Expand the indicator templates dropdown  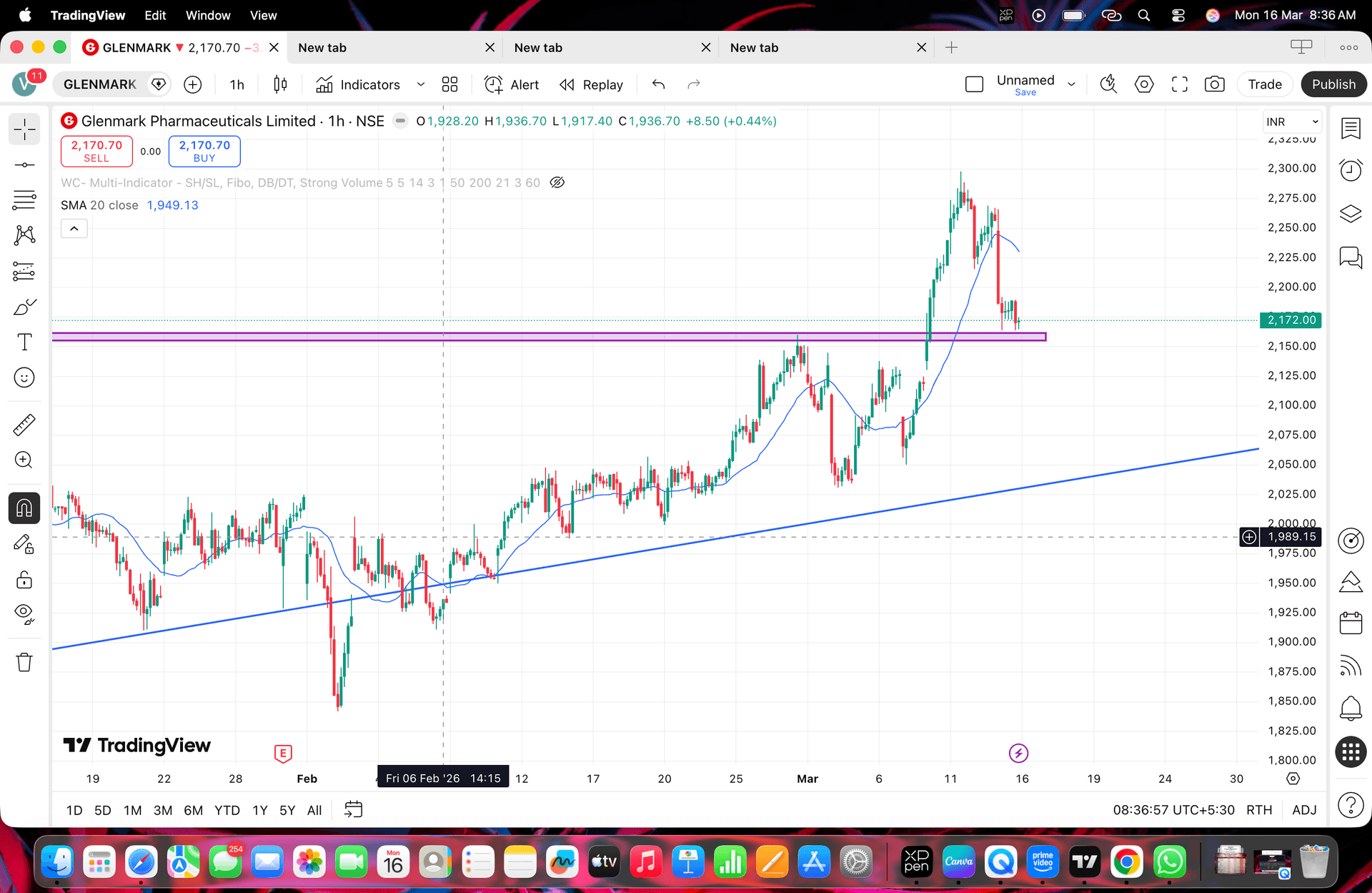pos(421,84)
